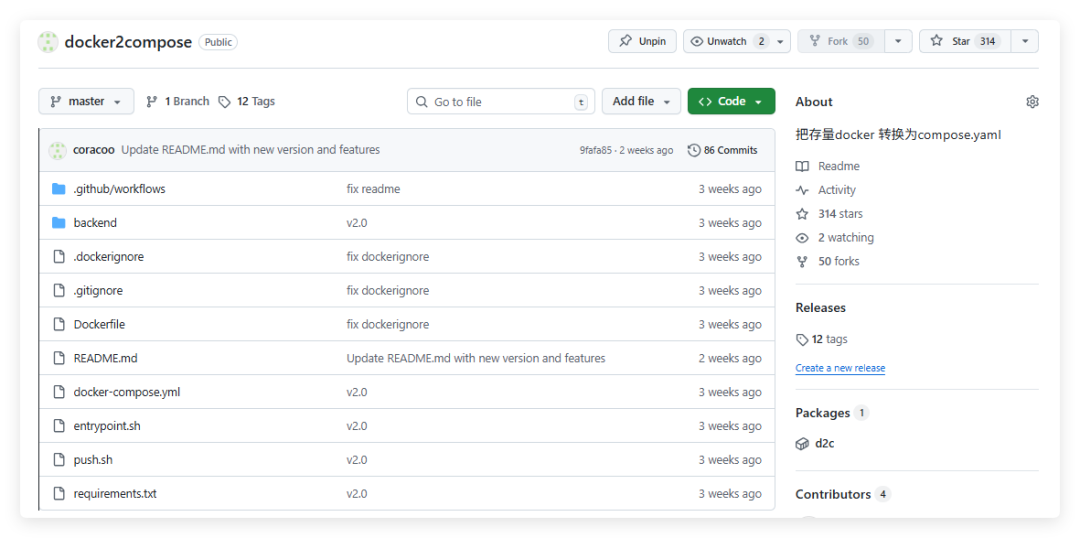Open the 1 Branch link
The width and height of the screenshot is (1080, 538).
178,101
